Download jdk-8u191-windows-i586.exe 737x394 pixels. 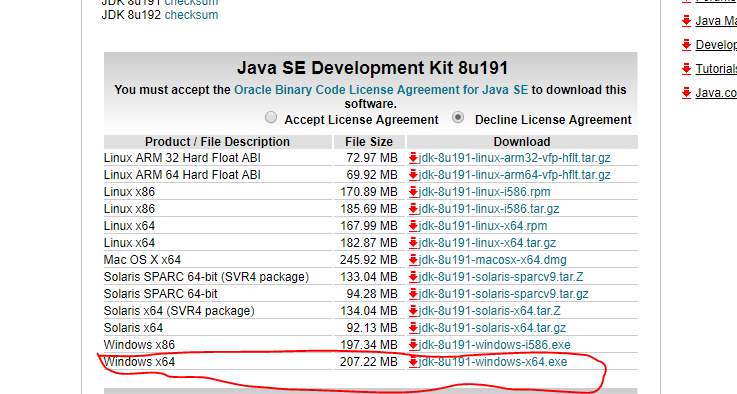[494, 345]
